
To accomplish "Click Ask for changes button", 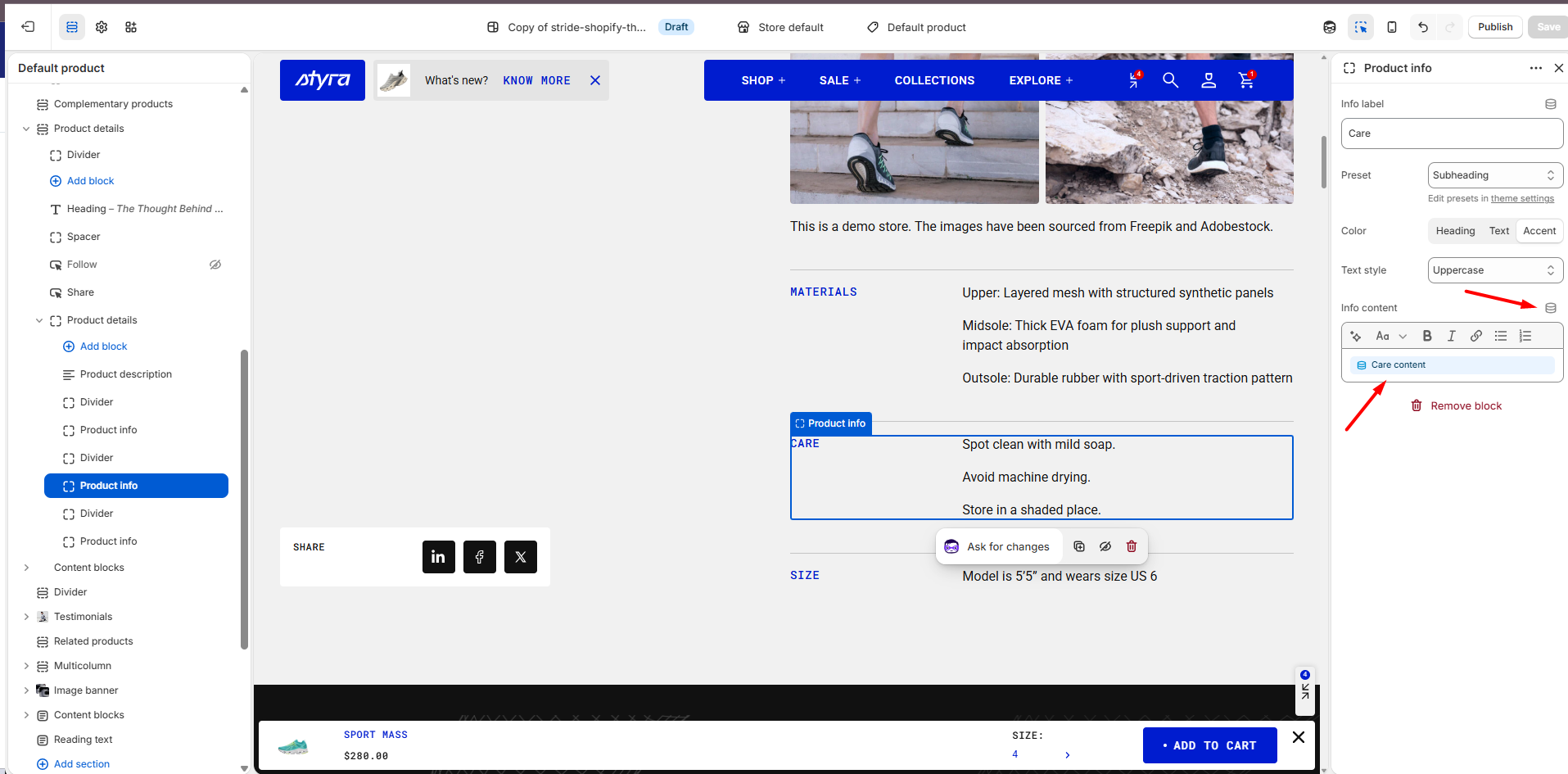I will tap(998, 546).
